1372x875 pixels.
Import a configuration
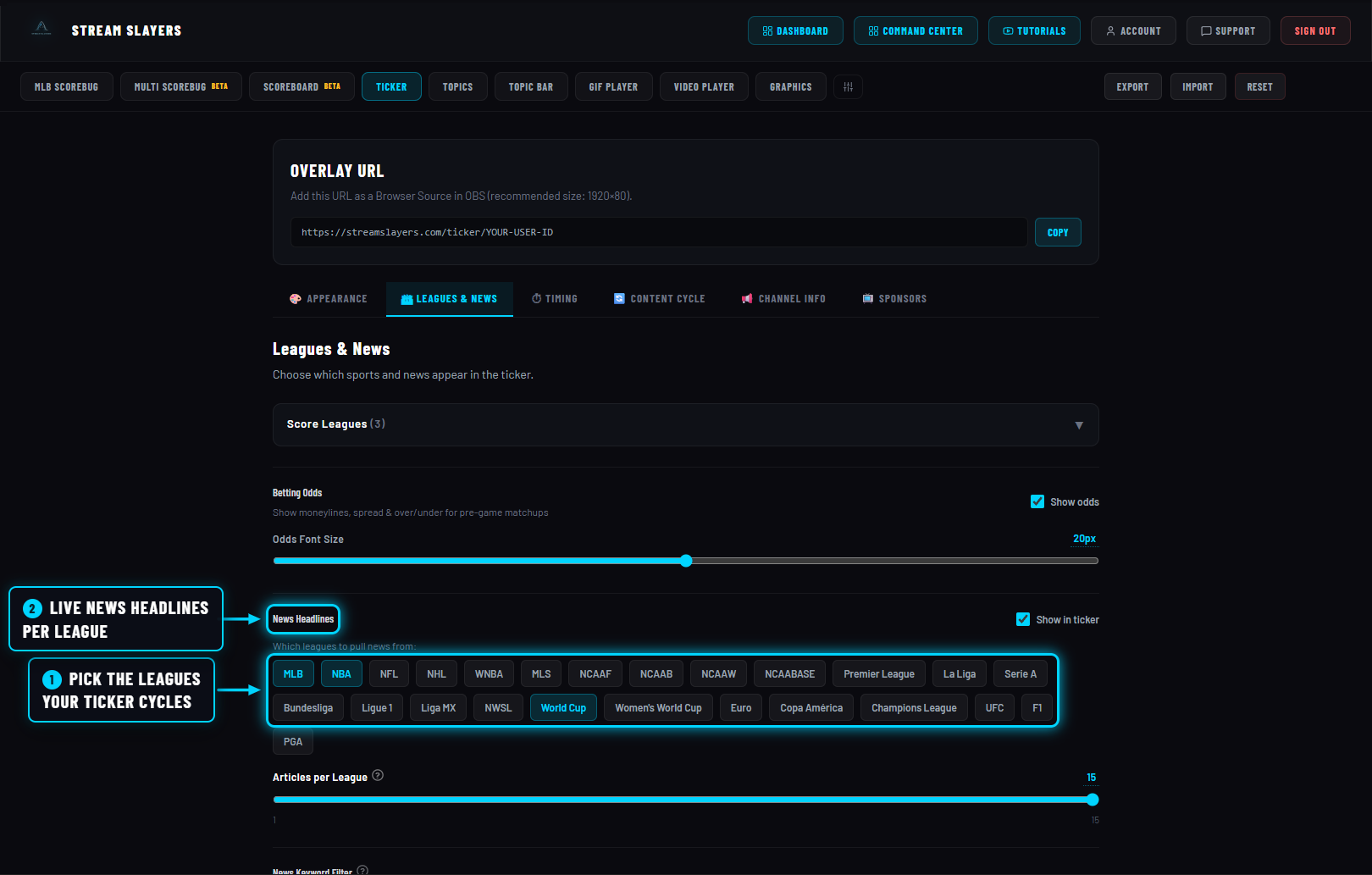pyautogui.click(x=1198, y=86)
